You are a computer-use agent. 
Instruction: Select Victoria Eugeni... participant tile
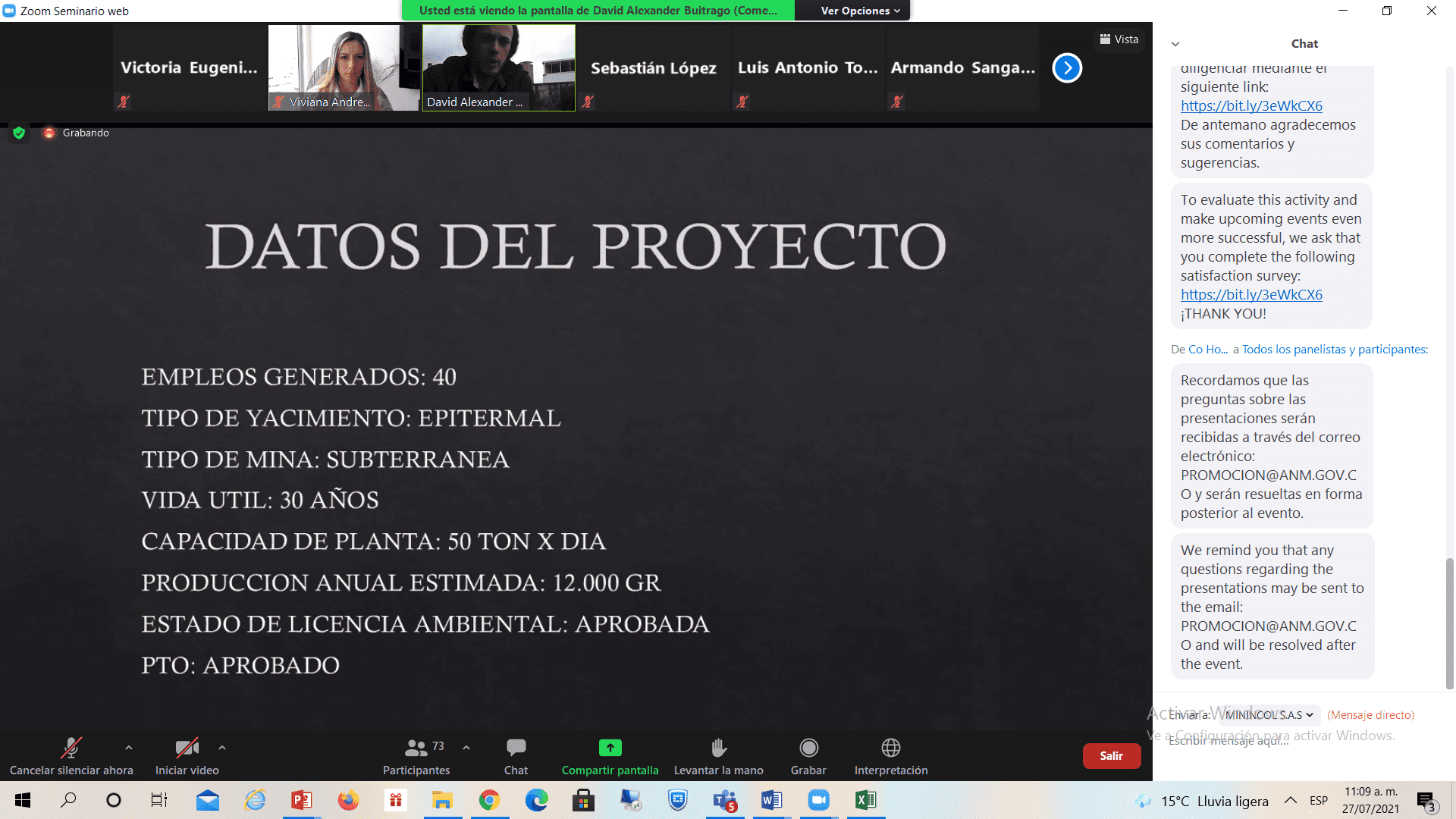190,68
